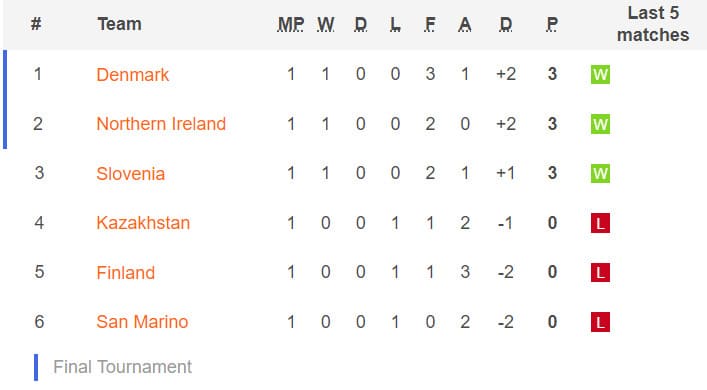
Task: Click San Marino's red L result badge
Action: coord(600,322)
